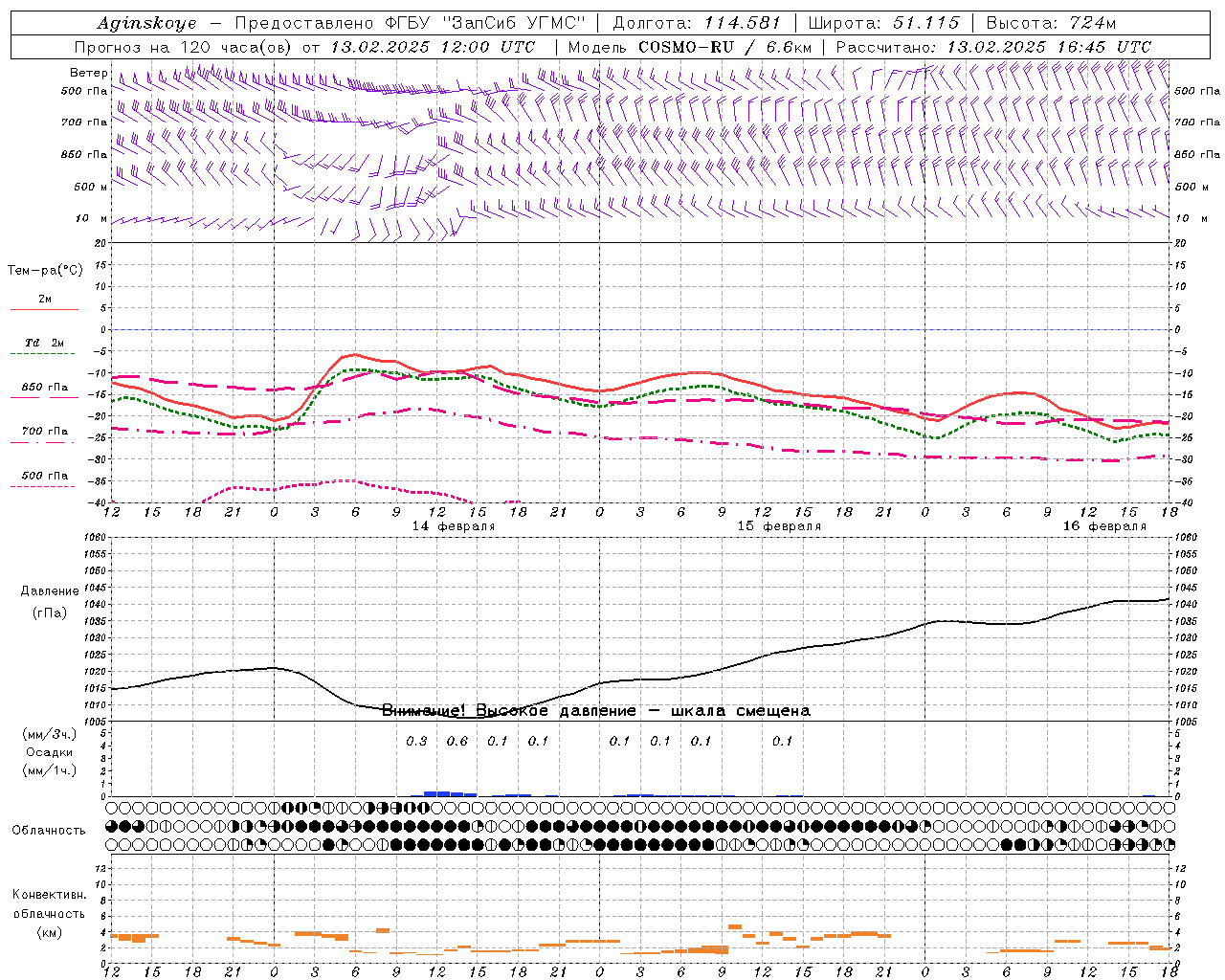Click the "850 гПа" entry in temperature legend
Screen dimensions: 1225x980
(45, 388)
